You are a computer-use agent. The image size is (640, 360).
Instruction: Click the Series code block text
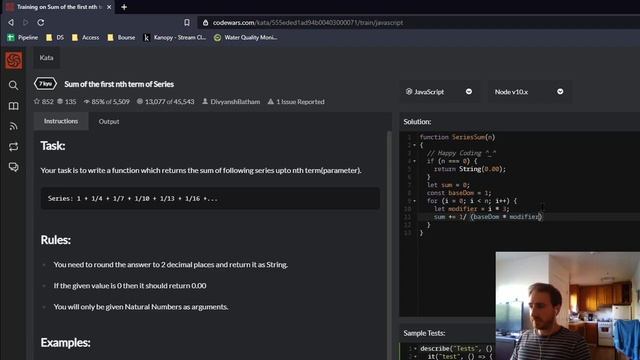133,198
